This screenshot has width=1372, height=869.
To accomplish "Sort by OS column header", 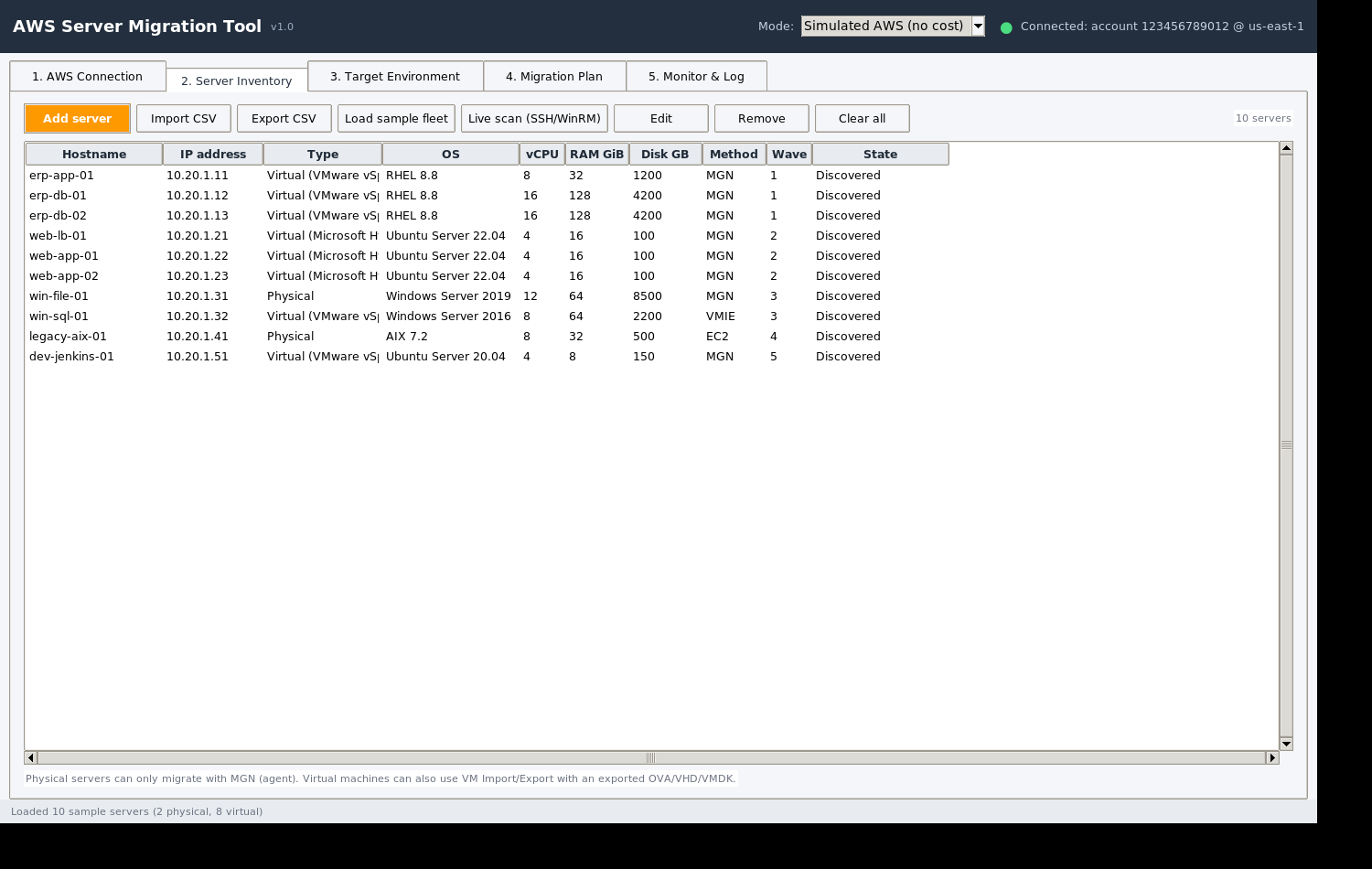I will pyautogui.click(x=451, y=154).
